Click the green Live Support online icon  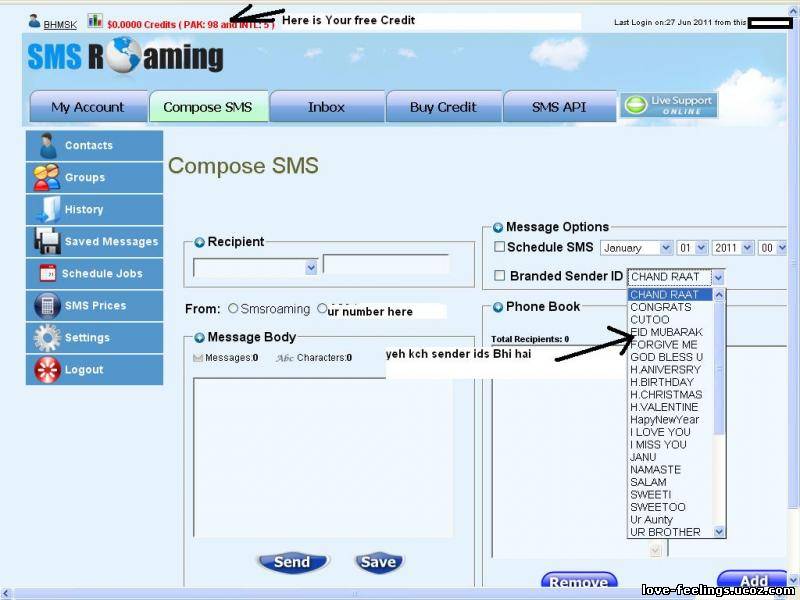coord(636,105)
